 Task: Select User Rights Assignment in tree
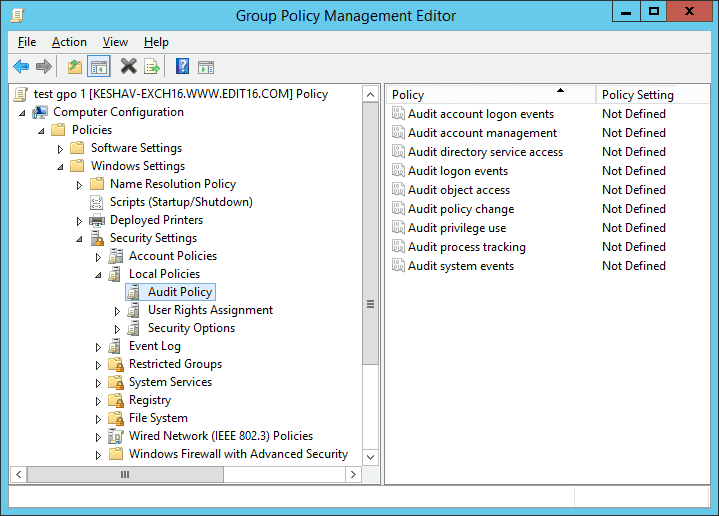tap(210, 310)
